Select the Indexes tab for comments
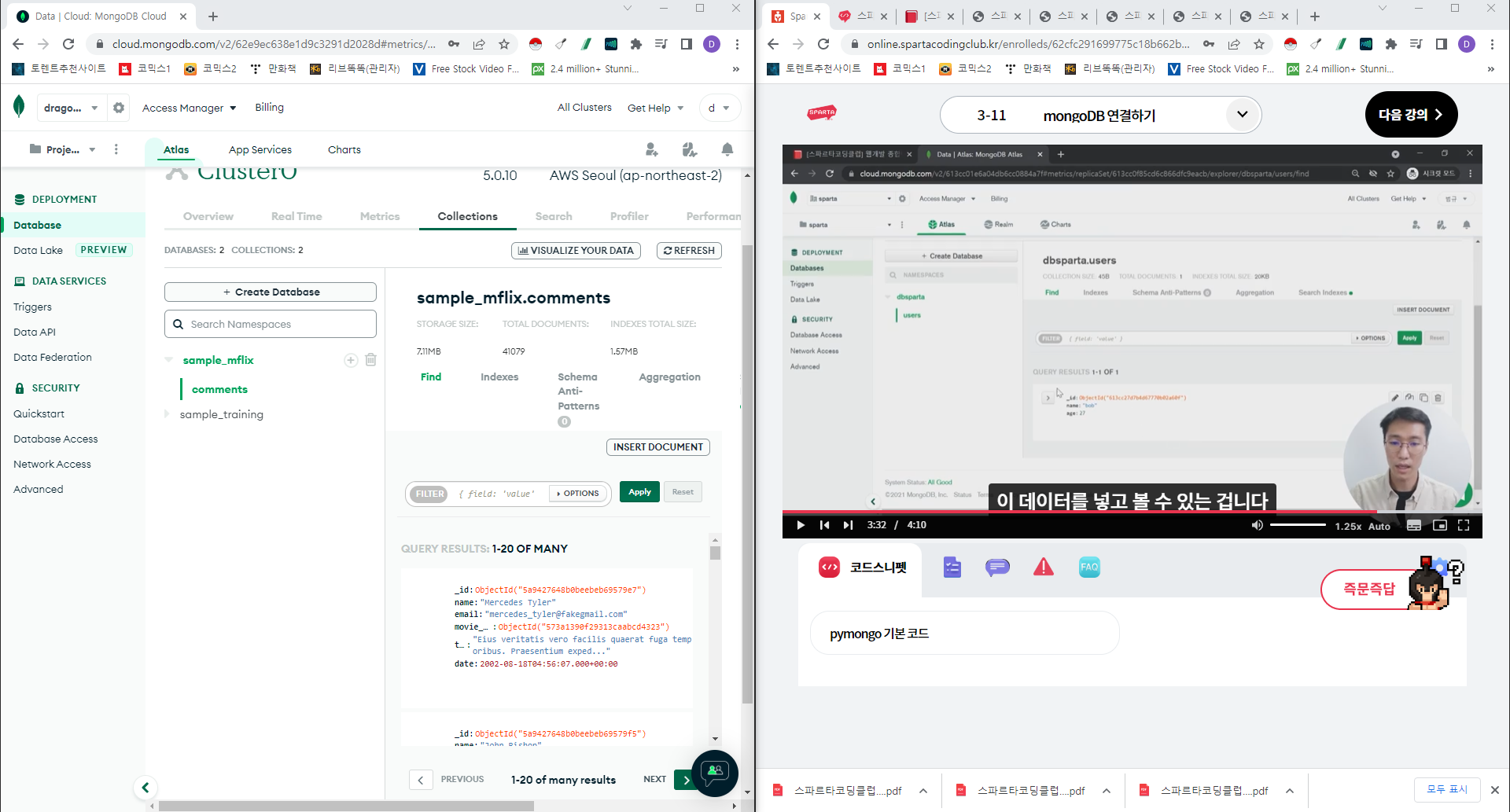The height and width of the screenshot is (812, 1510). (499, 377)
